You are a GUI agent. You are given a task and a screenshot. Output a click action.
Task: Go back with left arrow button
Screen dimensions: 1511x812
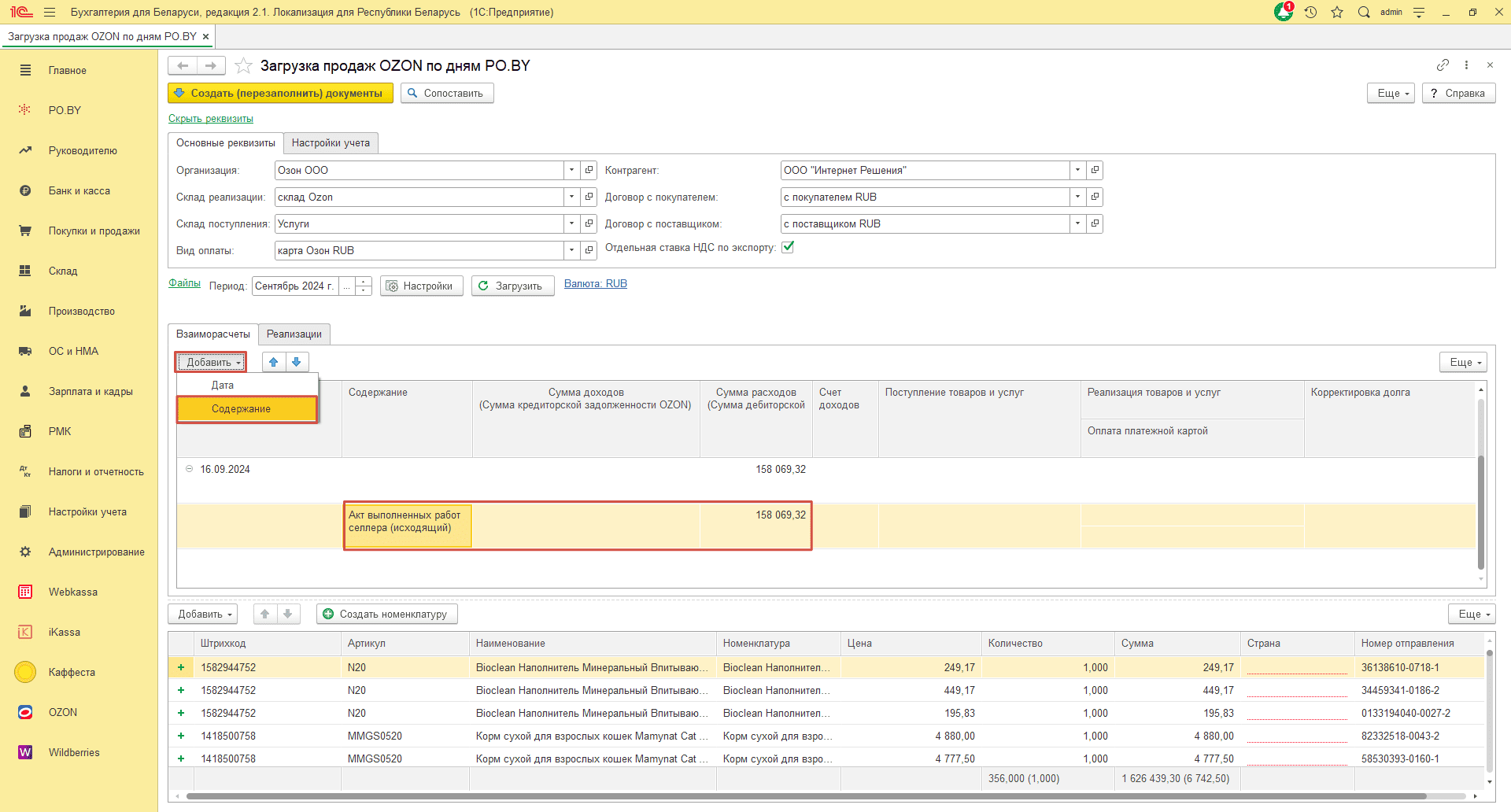pyautogui.click(x=183, y=65)
